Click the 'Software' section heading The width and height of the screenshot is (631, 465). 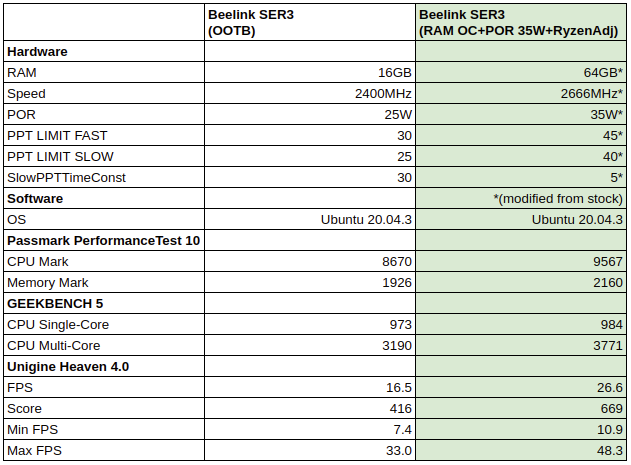[104, 198]
